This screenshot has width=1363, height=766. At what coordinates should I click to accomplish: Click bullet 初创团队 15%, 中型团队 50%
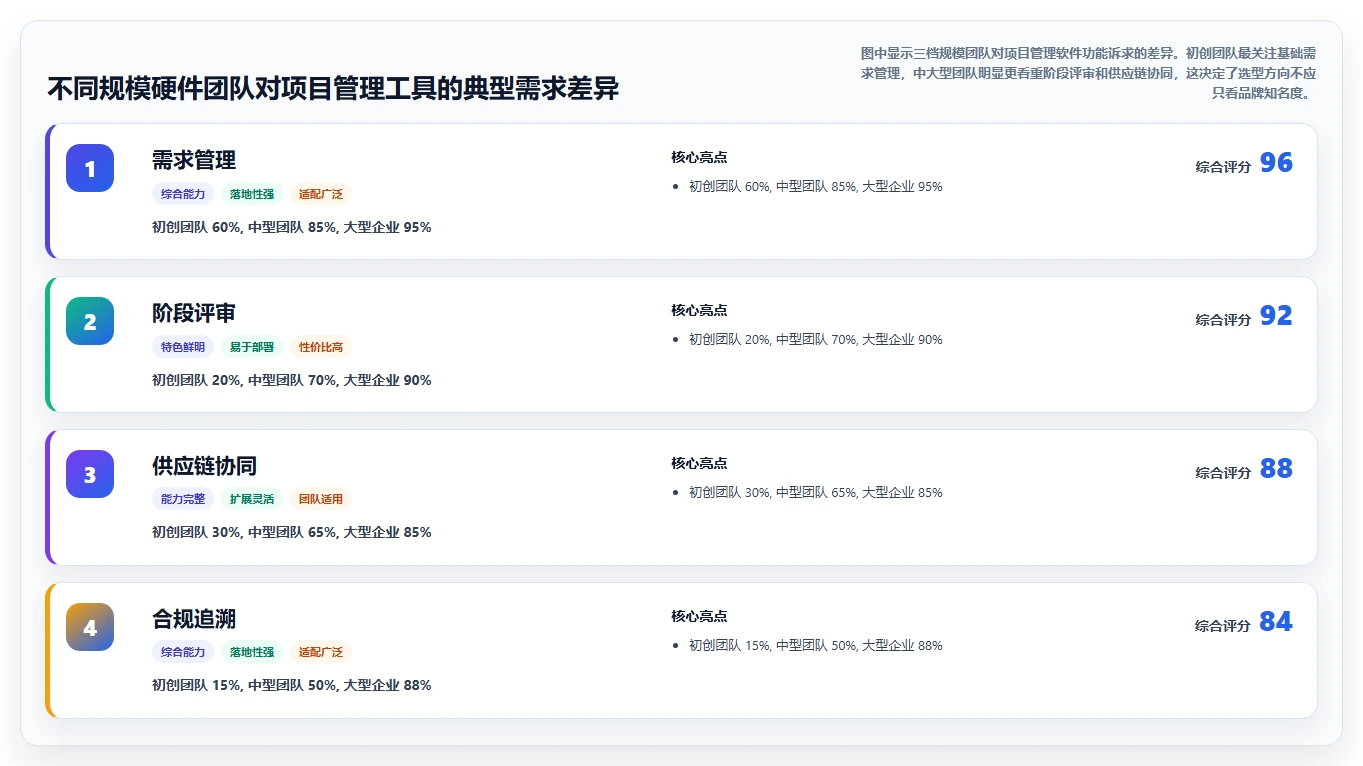pyautogui.click(x=816, y=646)
